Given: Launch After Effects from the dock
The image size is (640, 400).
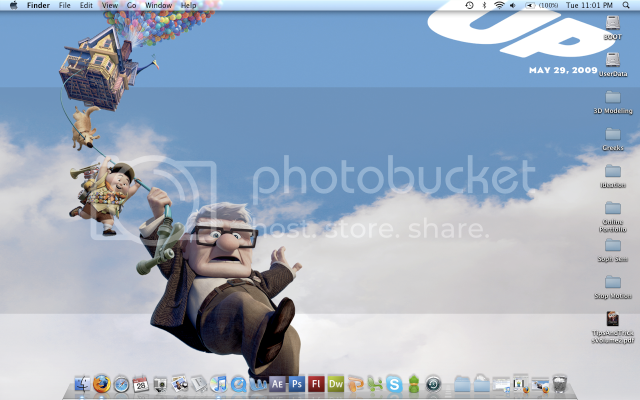Looking at the screenshot, I should click(x=277, y=384).
